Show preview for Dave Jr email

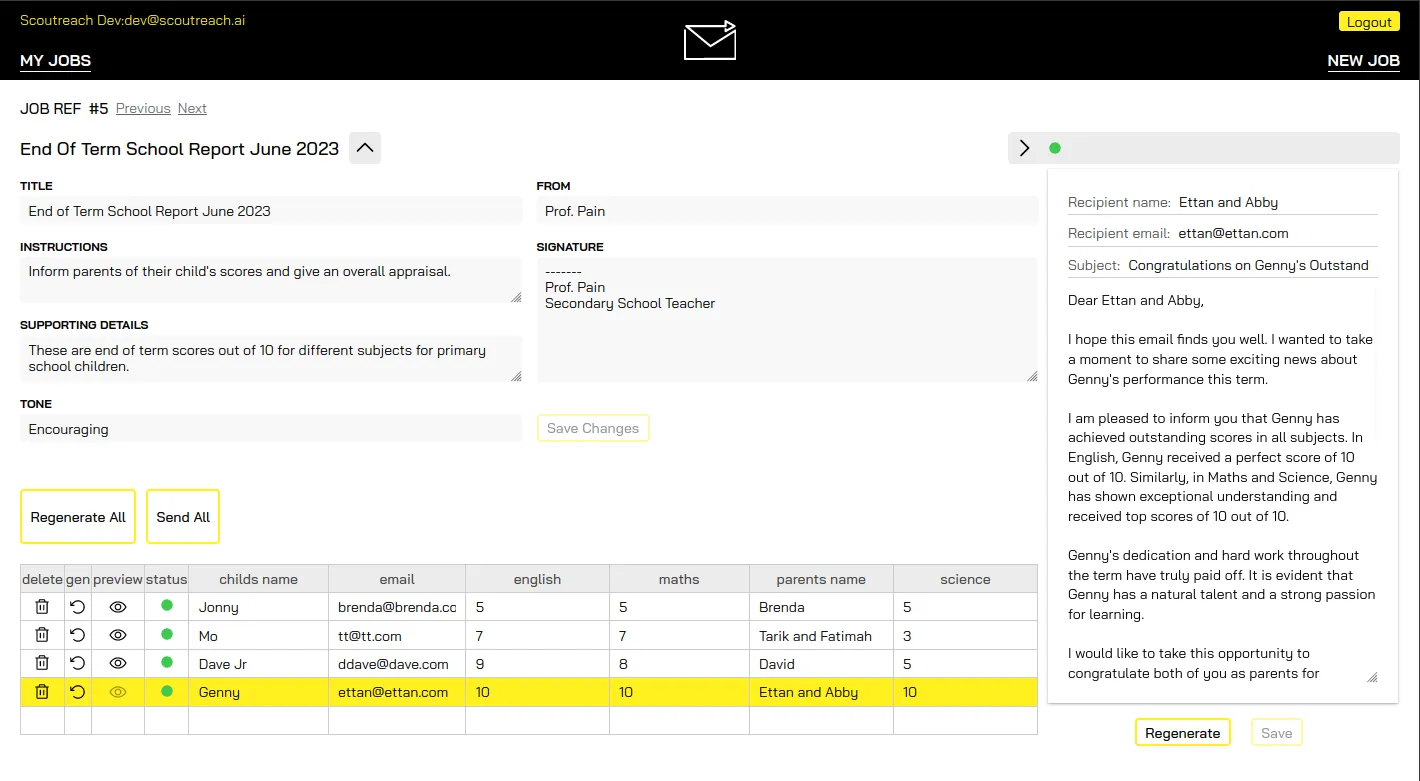tap(118, 664)
